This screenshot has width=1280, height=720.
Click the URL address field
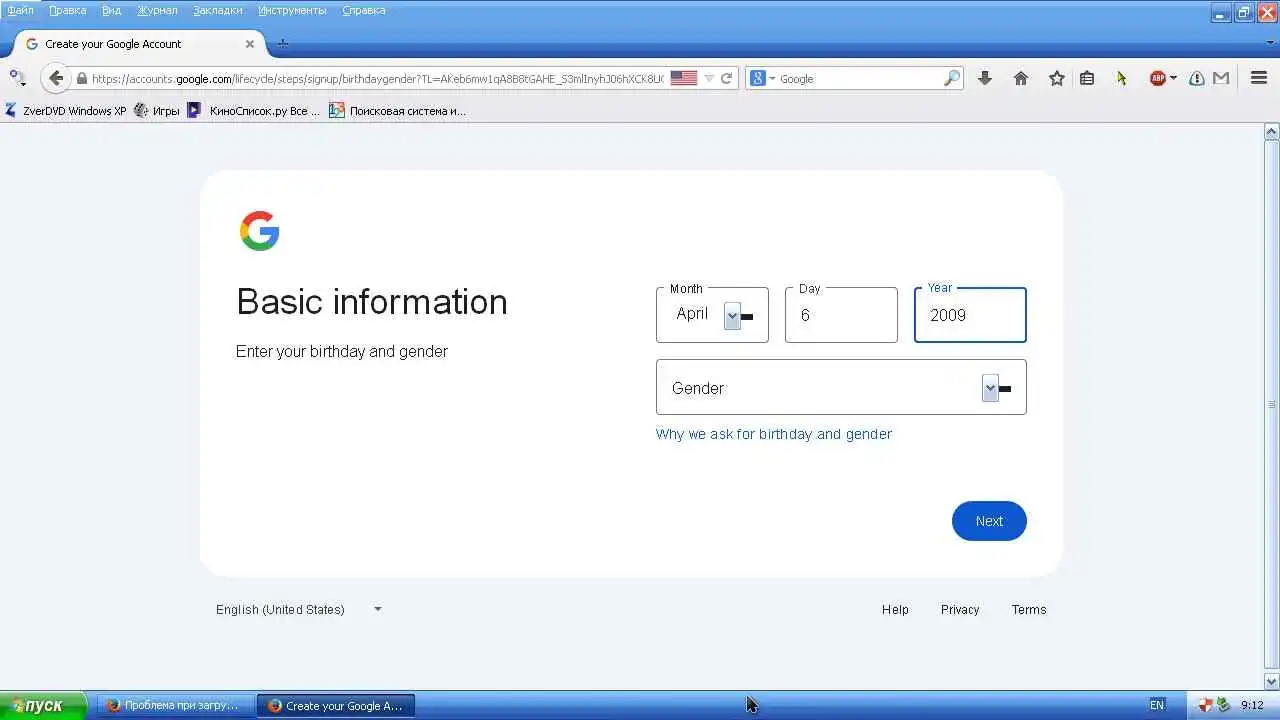point(377,78)
